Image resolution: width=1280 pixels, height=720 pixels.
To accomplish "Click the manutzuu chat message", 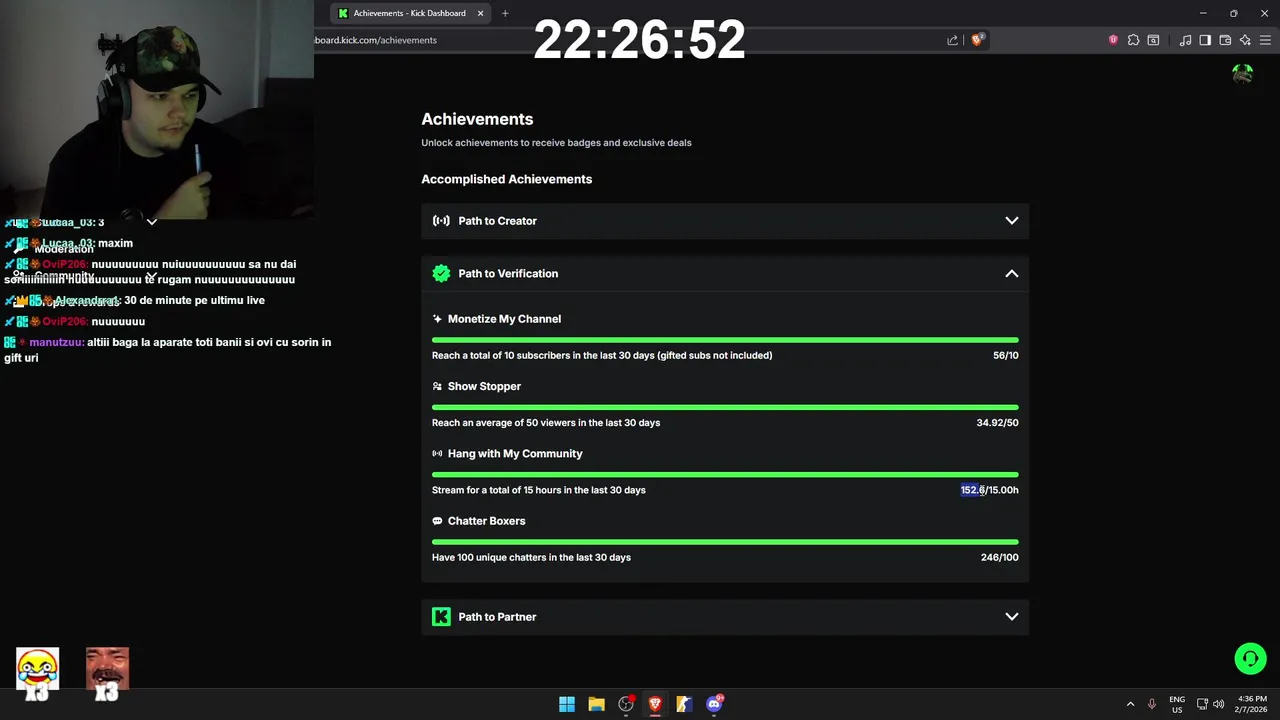I will 168,350.
